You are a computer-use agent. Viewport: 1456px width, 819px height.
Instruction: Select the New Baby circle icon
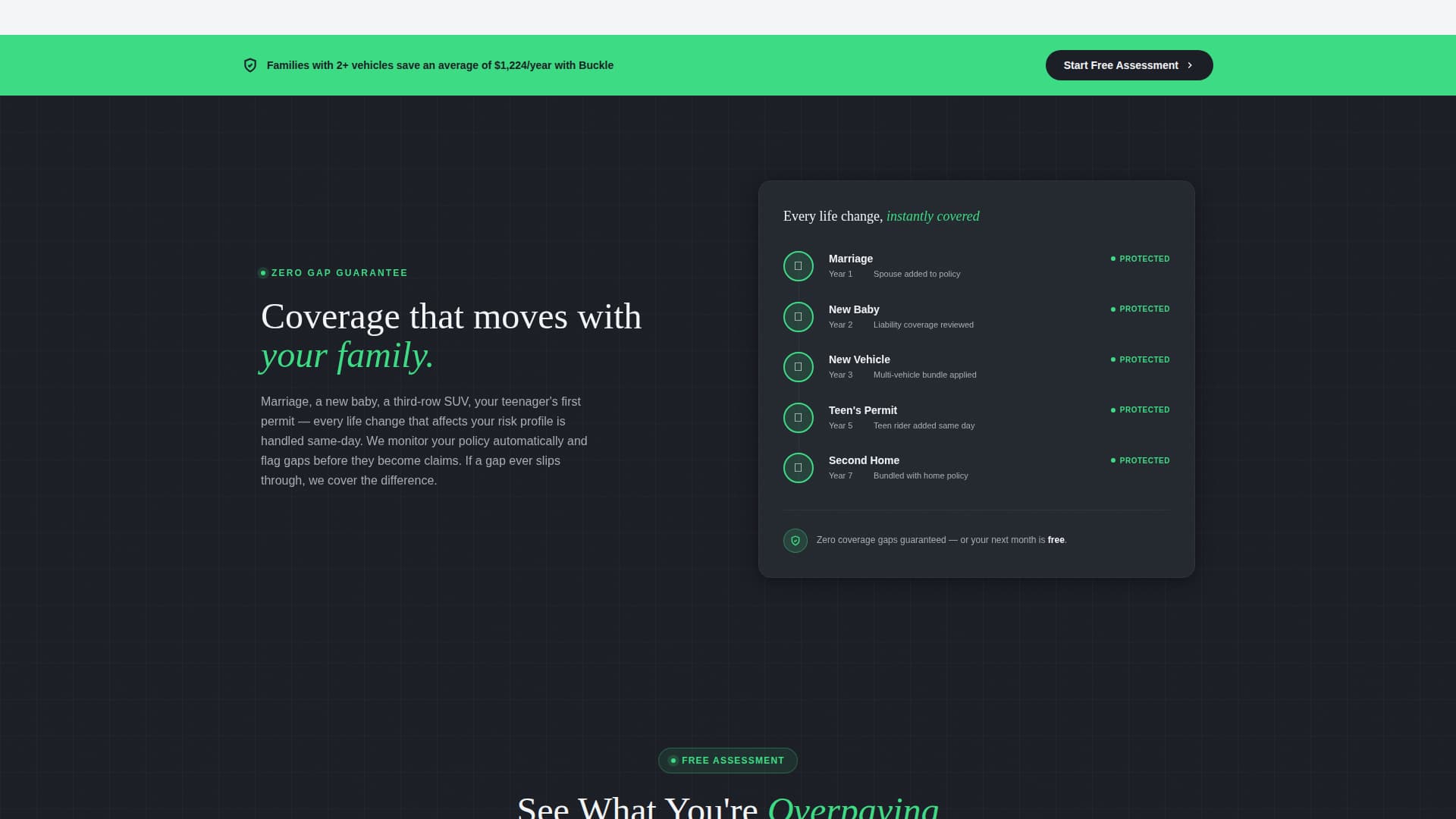(x=798, y=316)
